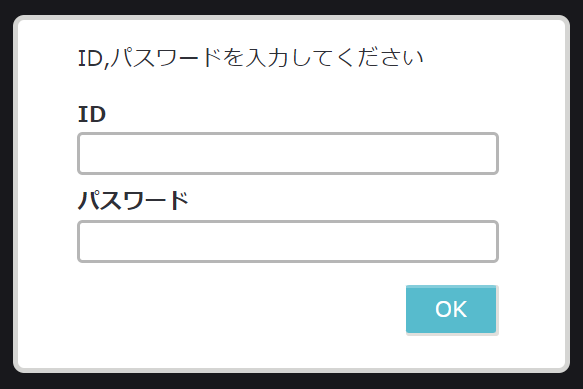Click the word パスワード above the lower field
The image size is (583, 389).
point(133,200)
